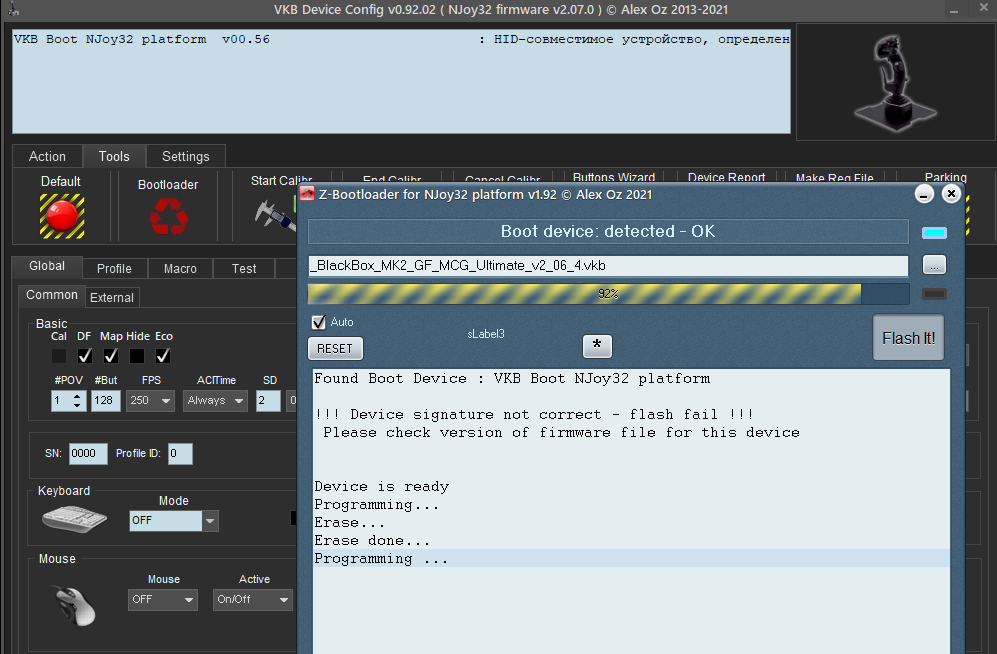The height and width of the screenshot is (654, 997).
Task: Uncheck the Eco checkbox
Action: 163,356
